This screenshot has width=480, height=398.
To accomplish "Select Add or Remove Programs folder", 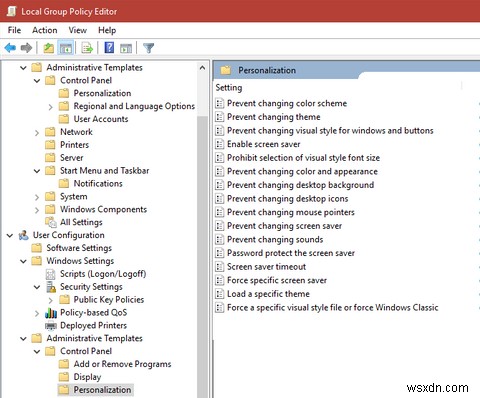I will click(122, 364).
